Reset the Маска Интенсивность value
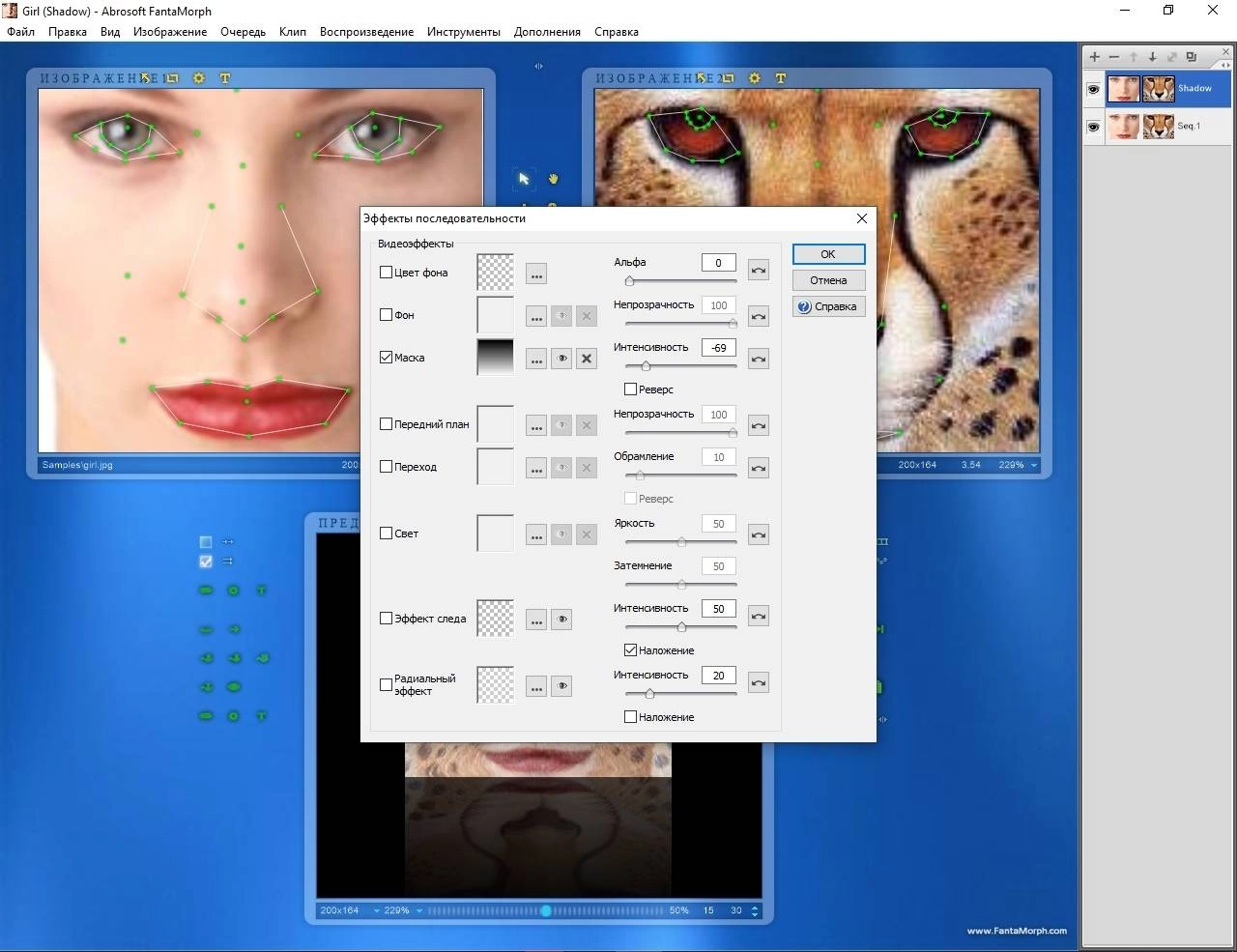The height and width of the screenshot is (952, 1237). pos(759,359)
